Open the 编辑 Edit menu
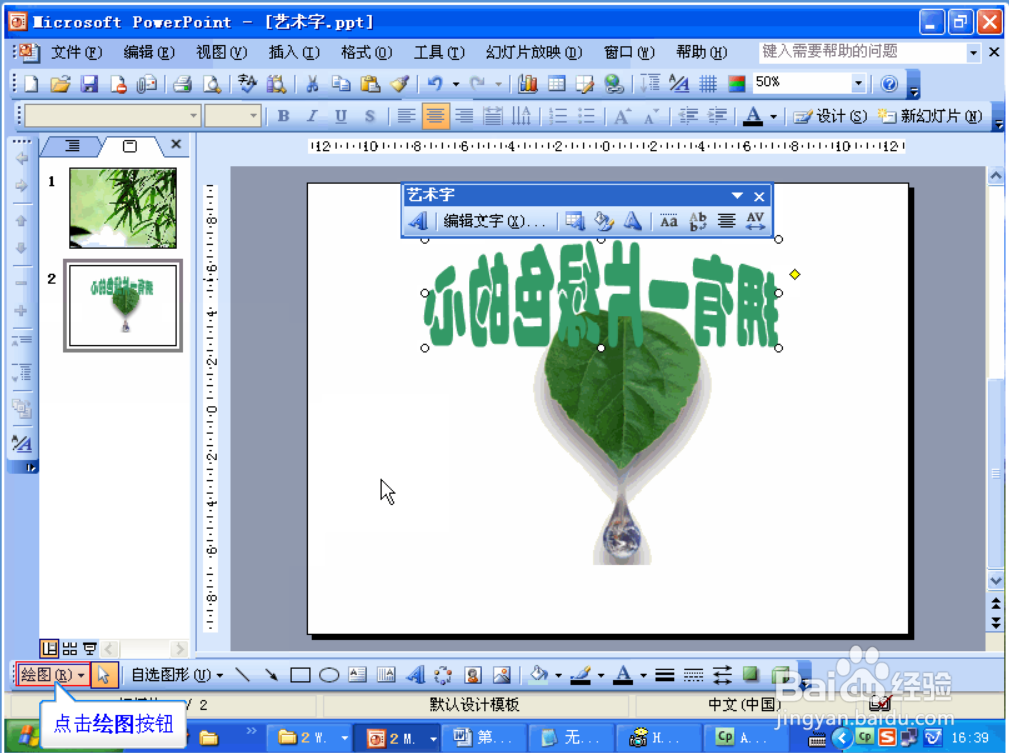The image size is (1009, 753). 149,52
